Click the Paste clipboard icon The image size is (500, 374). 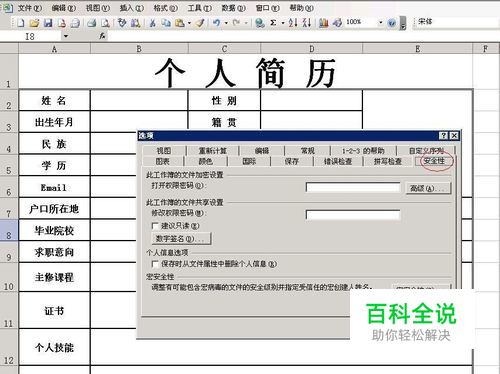click(x=180, y=23)
